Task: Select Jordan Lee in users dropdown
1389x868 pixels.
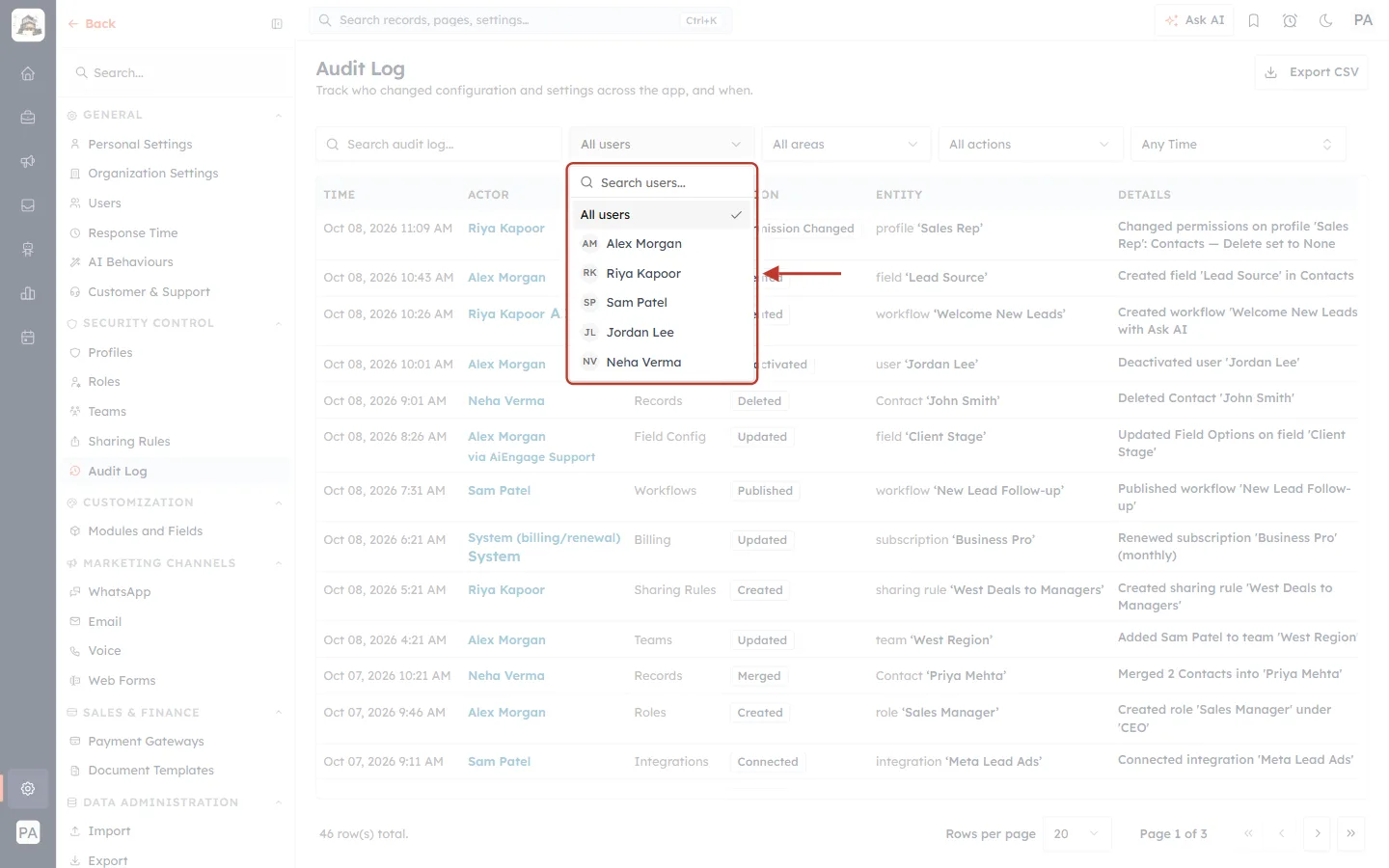Action: (x=662, y=333)
